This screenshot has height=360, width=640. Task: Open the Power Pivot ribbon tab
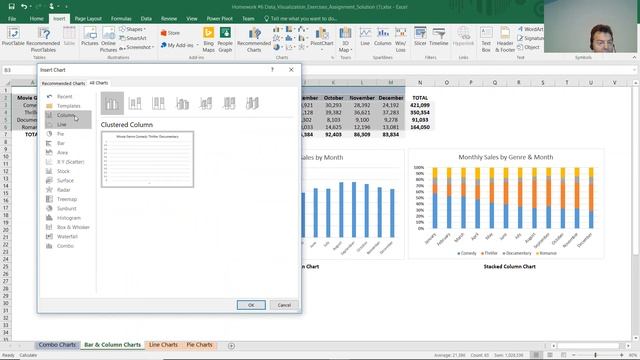[x=220, y=19]
